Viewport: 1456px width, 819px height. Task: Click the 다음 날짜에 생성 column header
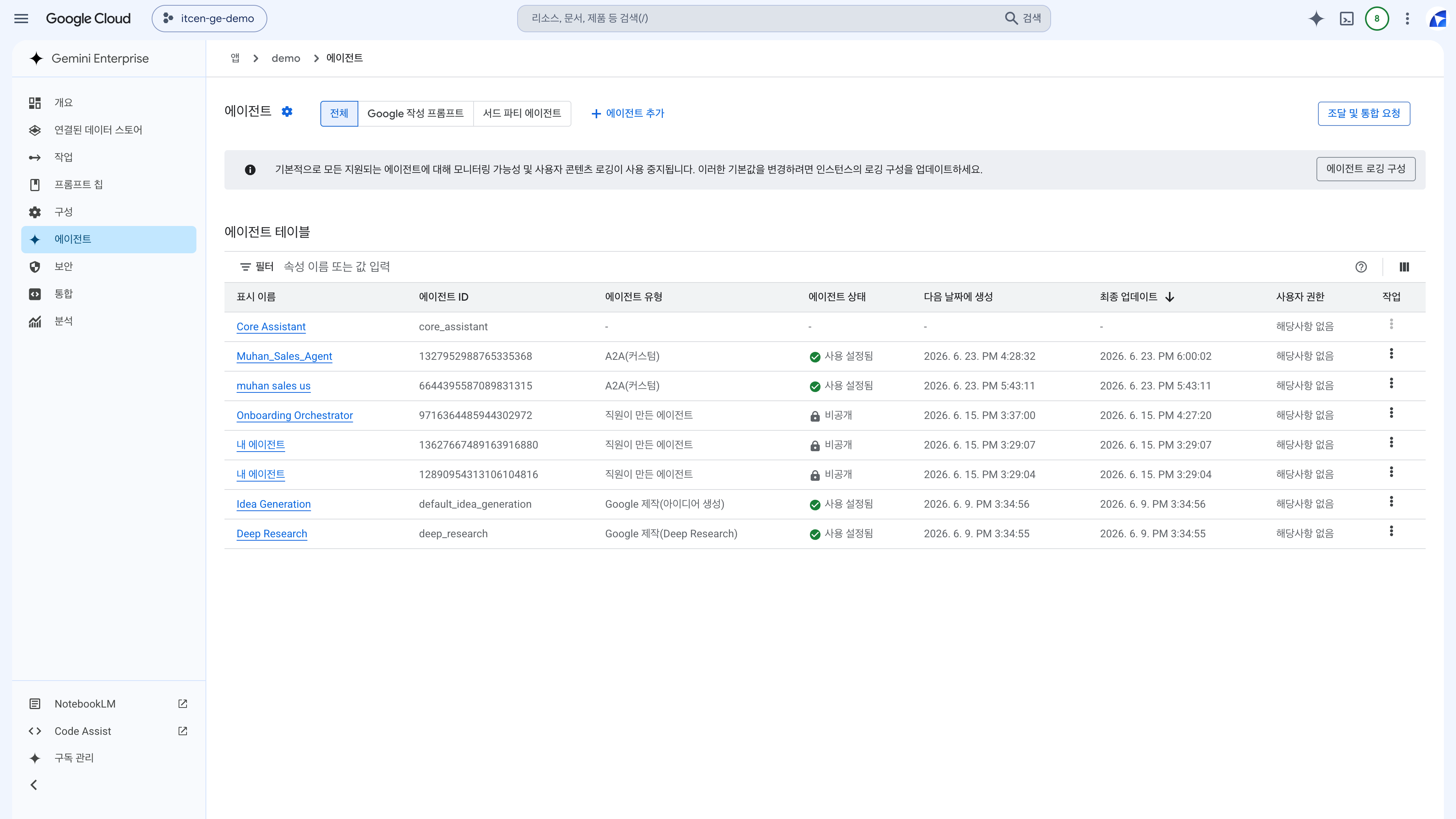point(959,297)
